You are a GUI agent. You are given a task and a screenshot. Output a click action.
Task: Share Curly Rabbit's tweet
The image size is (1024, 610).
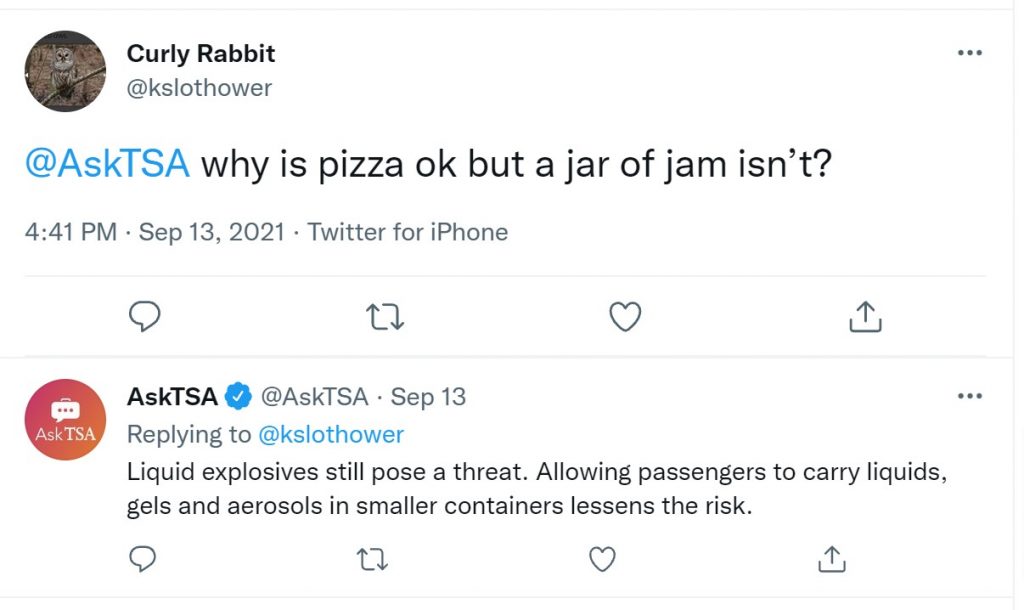point(865,317)
